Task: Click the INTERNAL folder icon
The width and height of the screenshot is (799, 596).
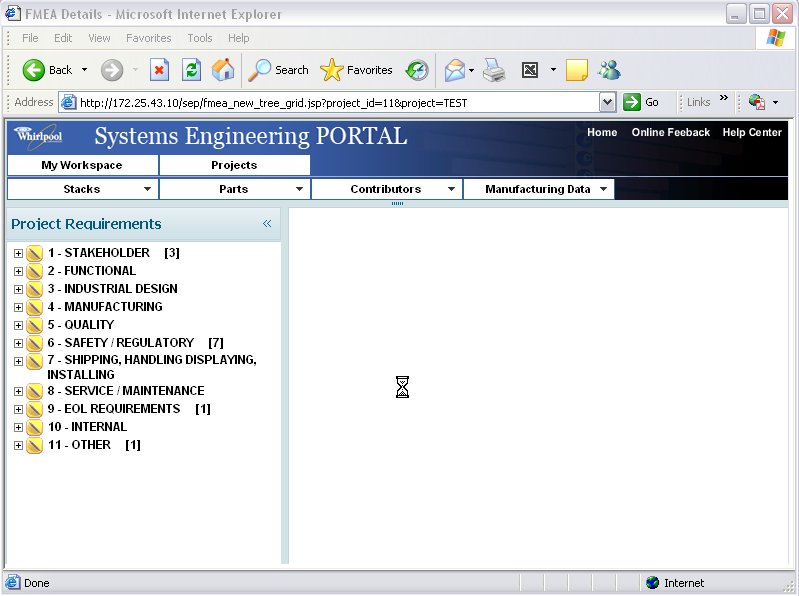Action: [34, 427]
